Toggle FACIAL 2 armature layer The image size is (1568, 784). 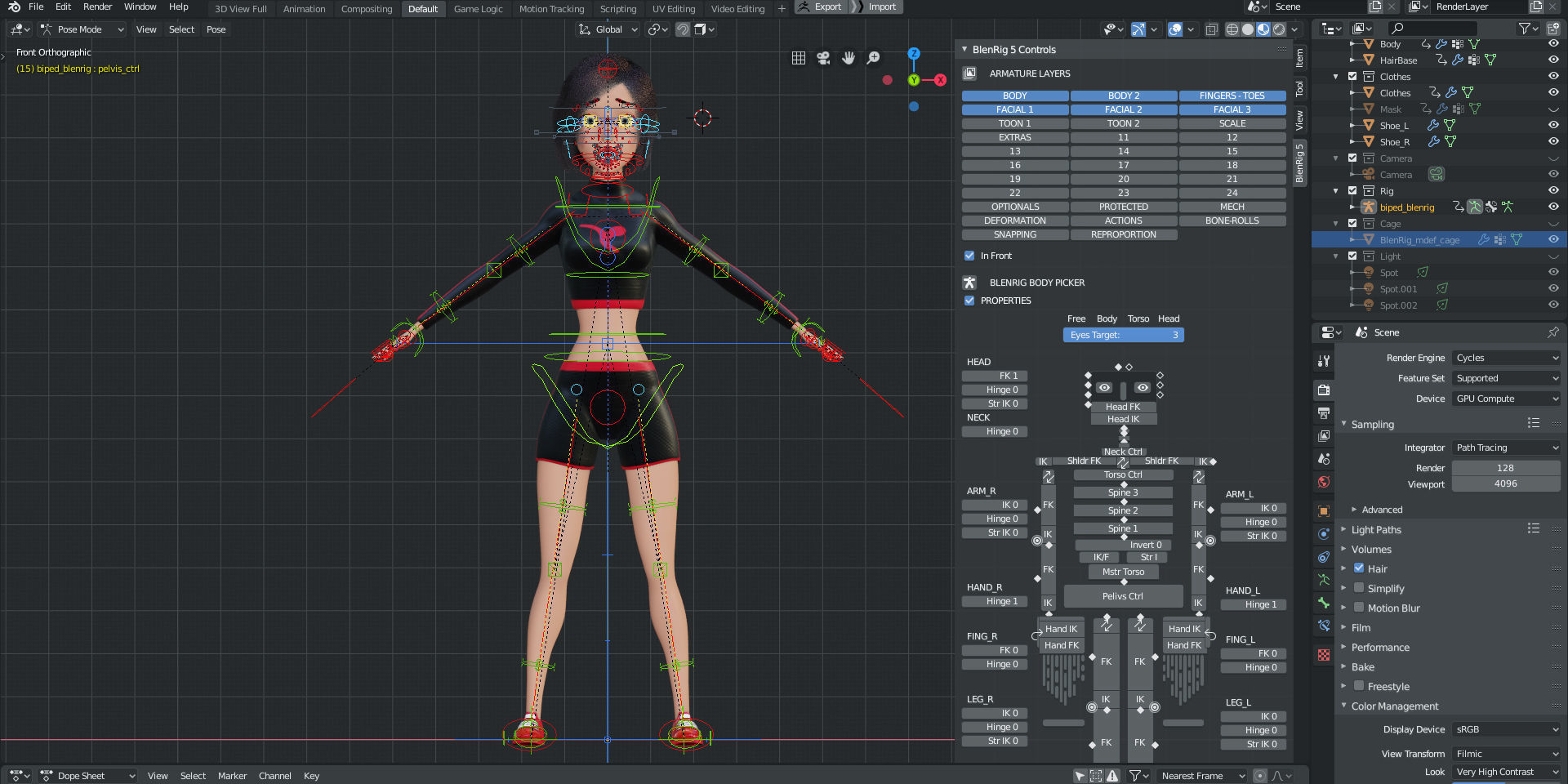click(1124, 109)
